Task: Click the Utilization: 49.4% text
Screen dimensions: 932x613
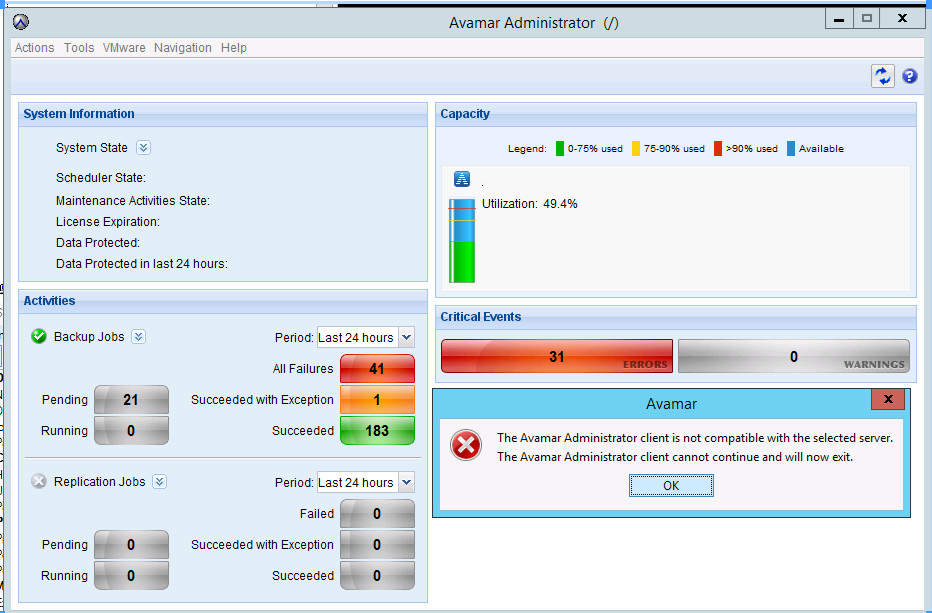Action: (x=530, y=204)
